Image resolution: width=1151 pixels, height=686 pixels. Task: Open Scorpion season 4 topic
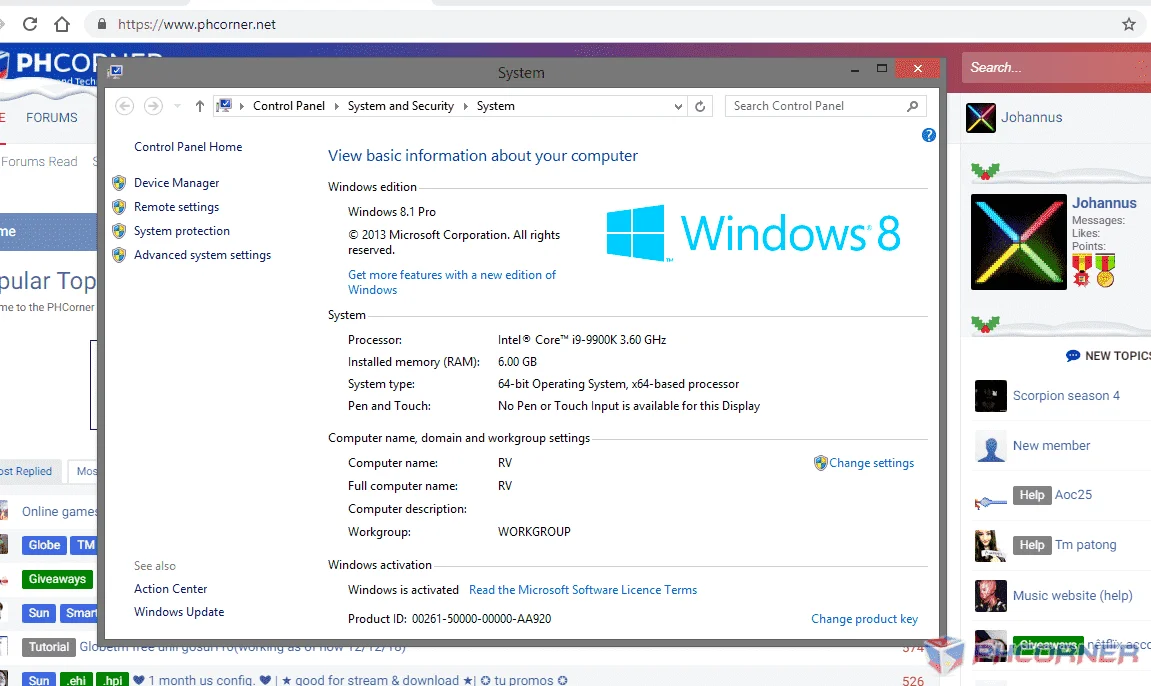[1066, 396]
